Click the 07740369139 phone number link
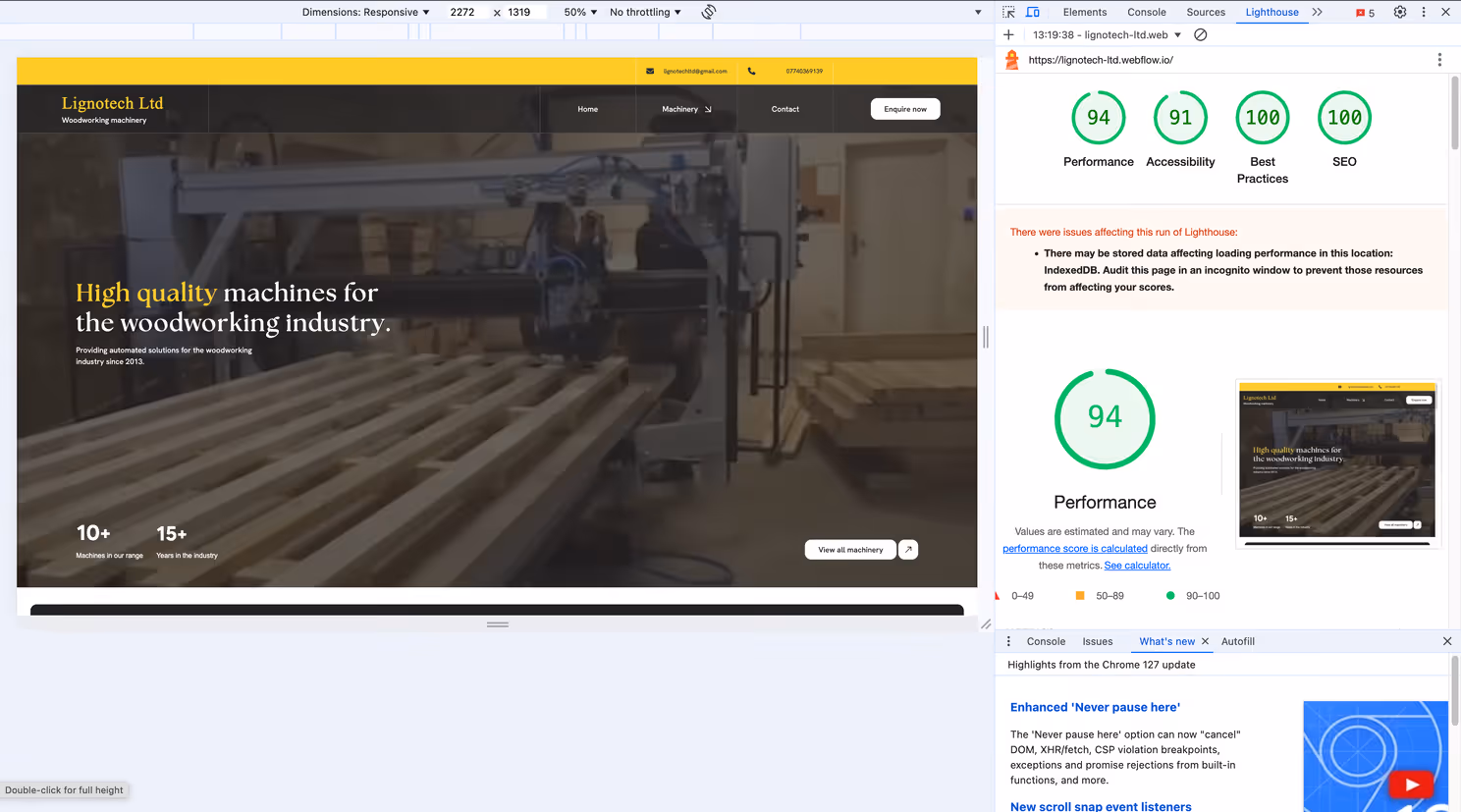 (804, 71)
